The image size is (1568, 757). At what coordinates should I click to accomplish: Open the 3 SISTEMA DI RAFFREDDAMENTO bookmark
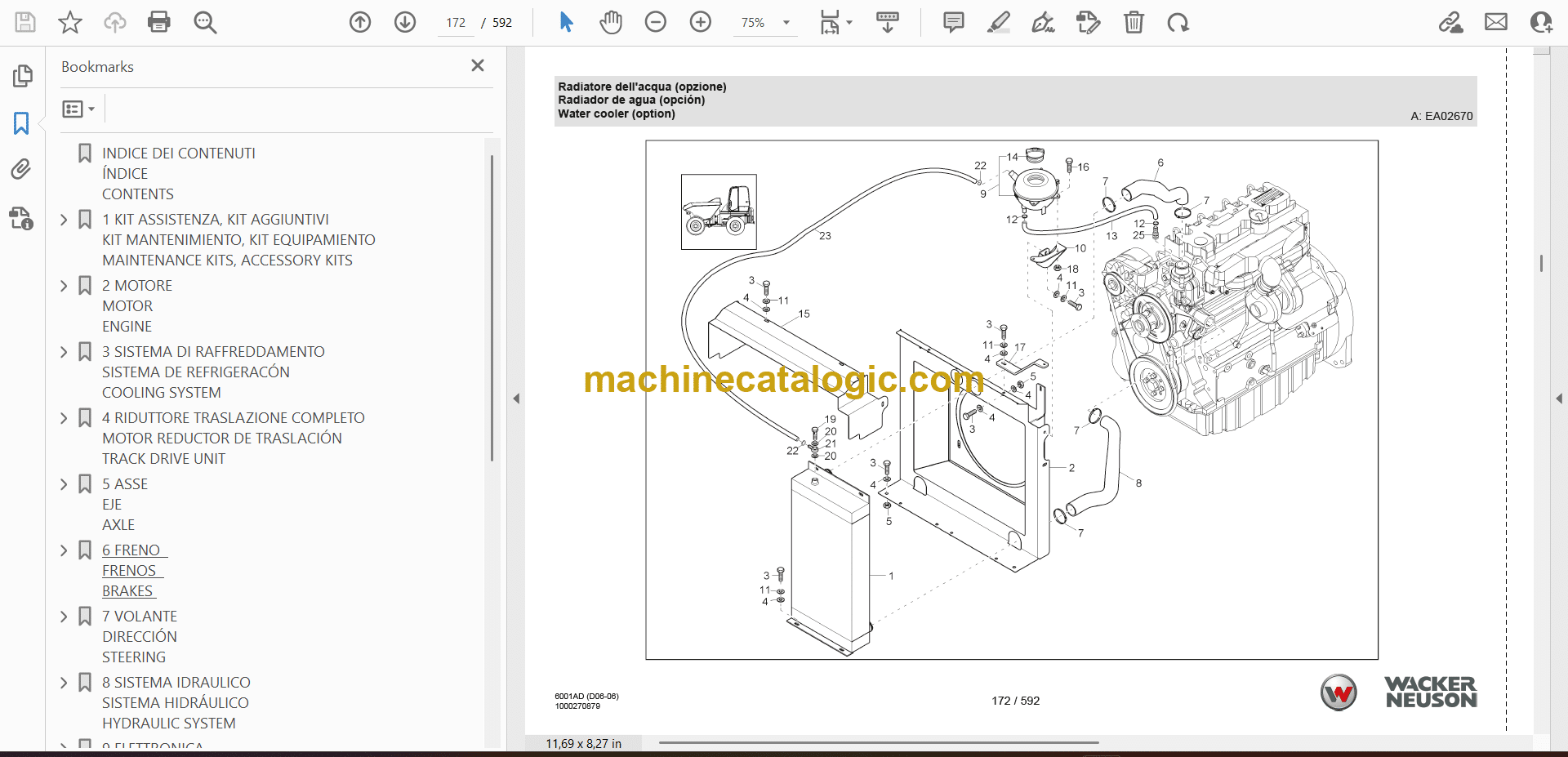pyautogui.click(x=213, y=372)
